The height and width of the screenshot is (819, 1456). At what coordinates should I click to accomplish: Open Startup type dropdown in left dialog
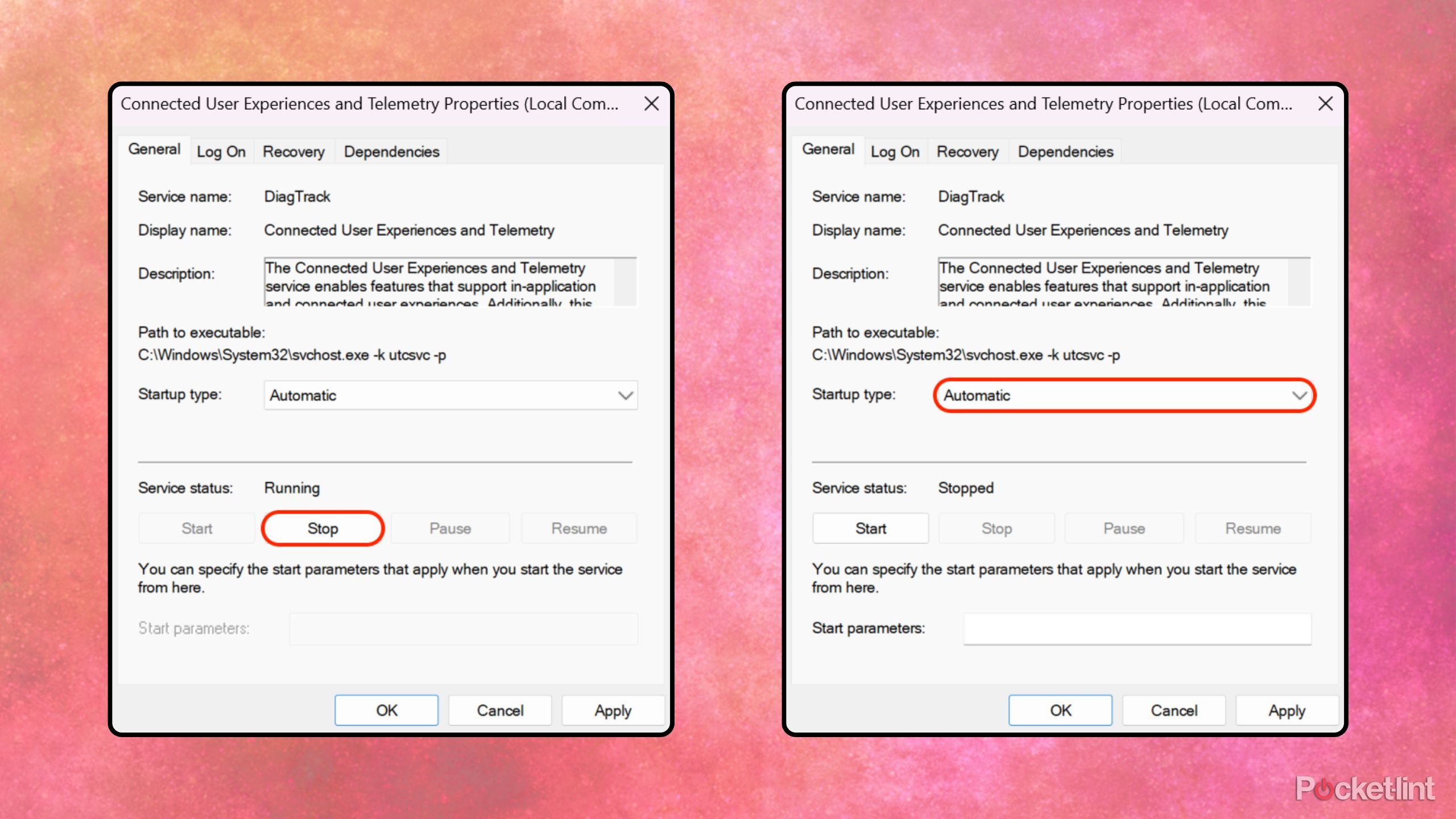tap(450, 395)
